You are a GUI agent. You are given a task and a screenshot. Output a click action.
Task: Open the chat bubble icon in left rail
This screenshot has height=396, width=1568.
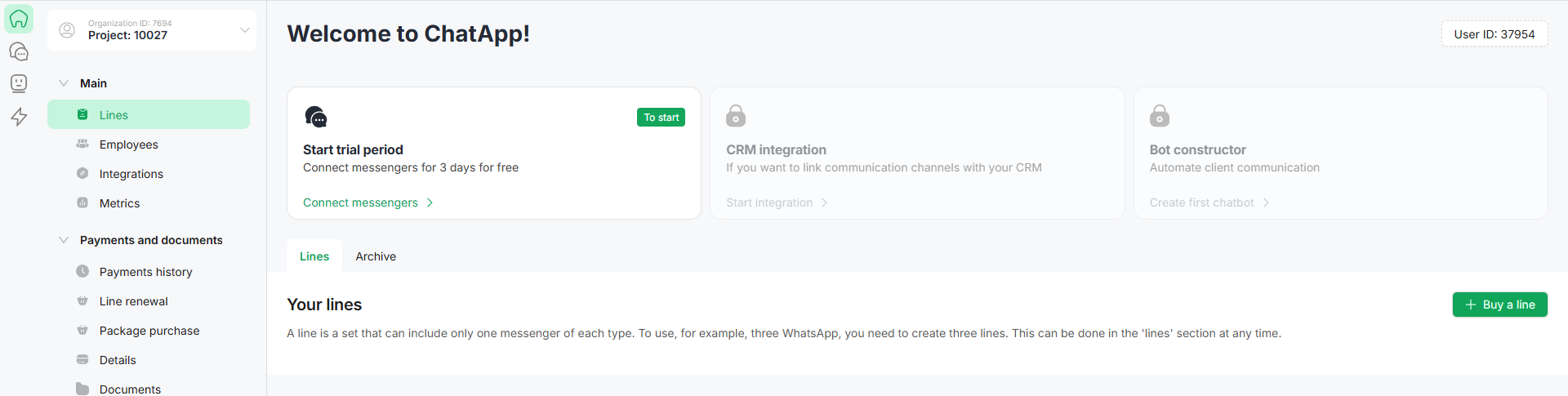point(19,51)
